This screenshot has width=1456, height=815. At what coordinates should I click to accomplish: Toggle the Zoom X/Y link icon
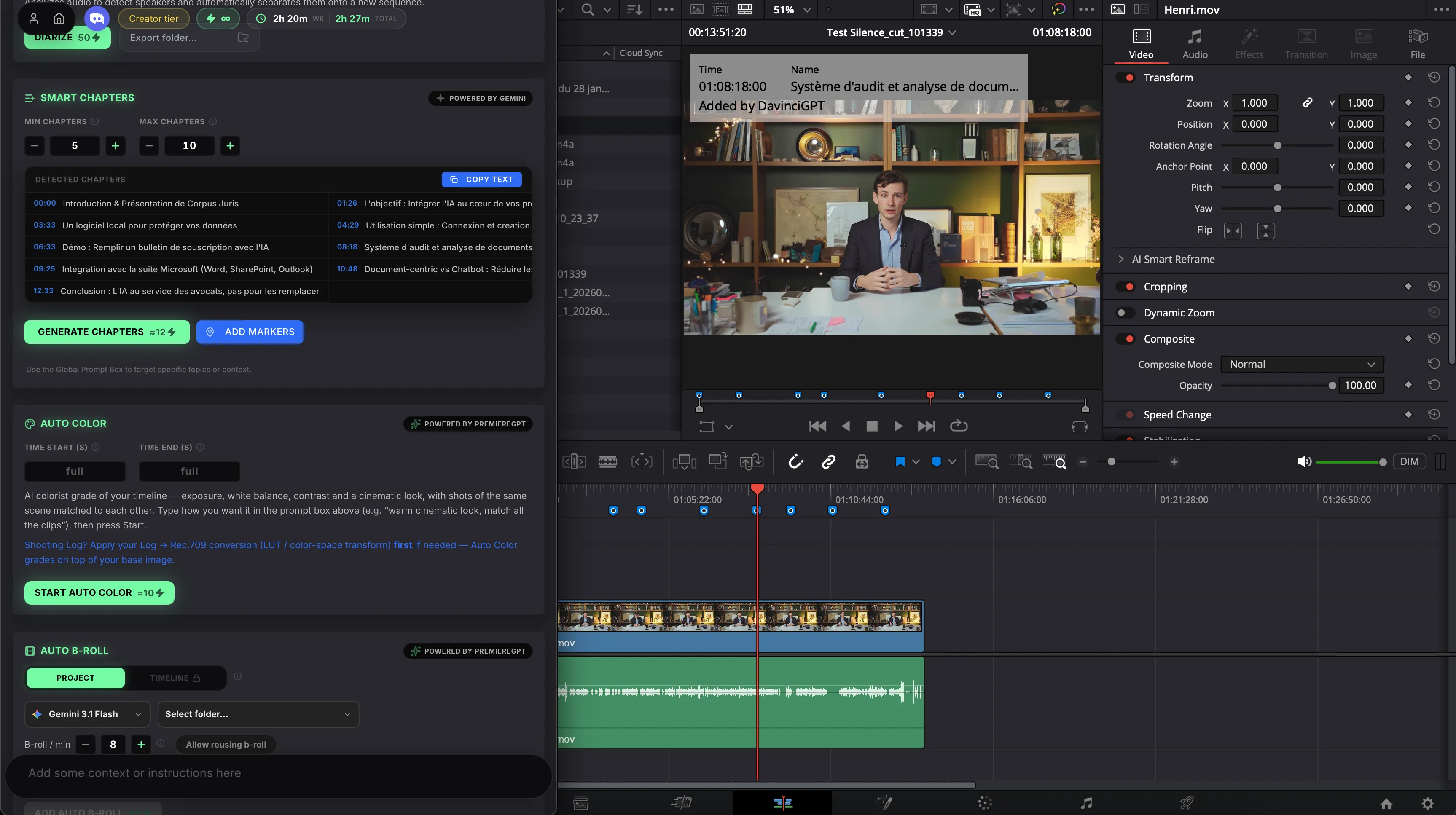(1307, 103)
